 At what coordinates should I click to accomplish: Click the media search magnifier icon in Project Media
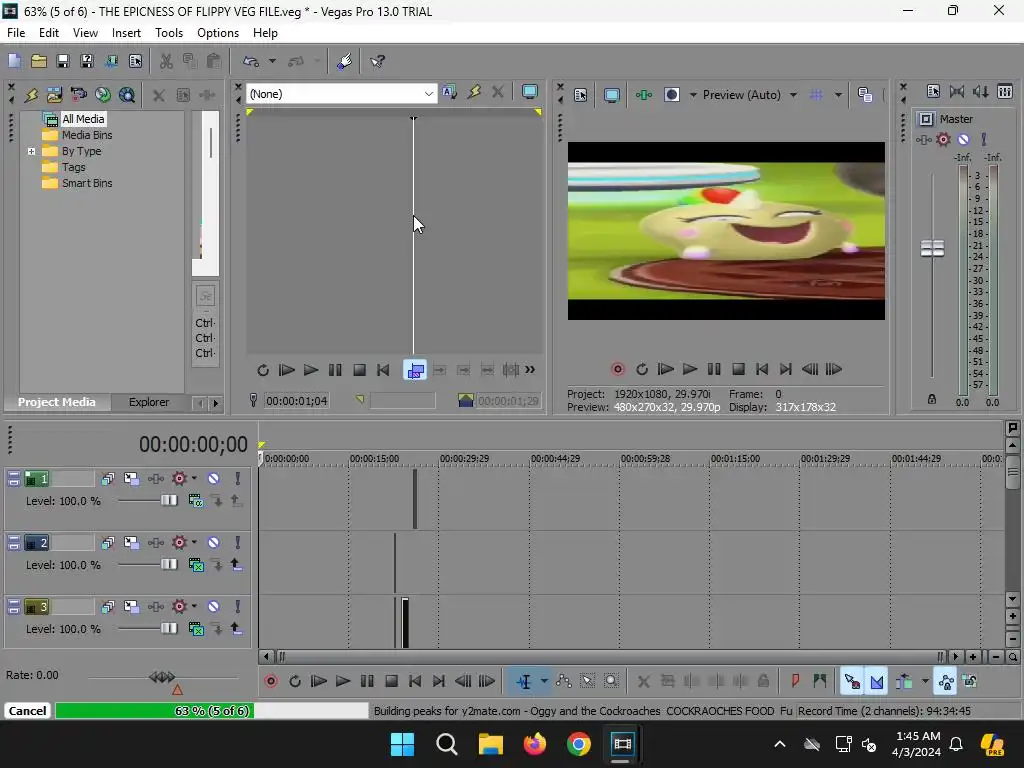[x=127, y=95]
